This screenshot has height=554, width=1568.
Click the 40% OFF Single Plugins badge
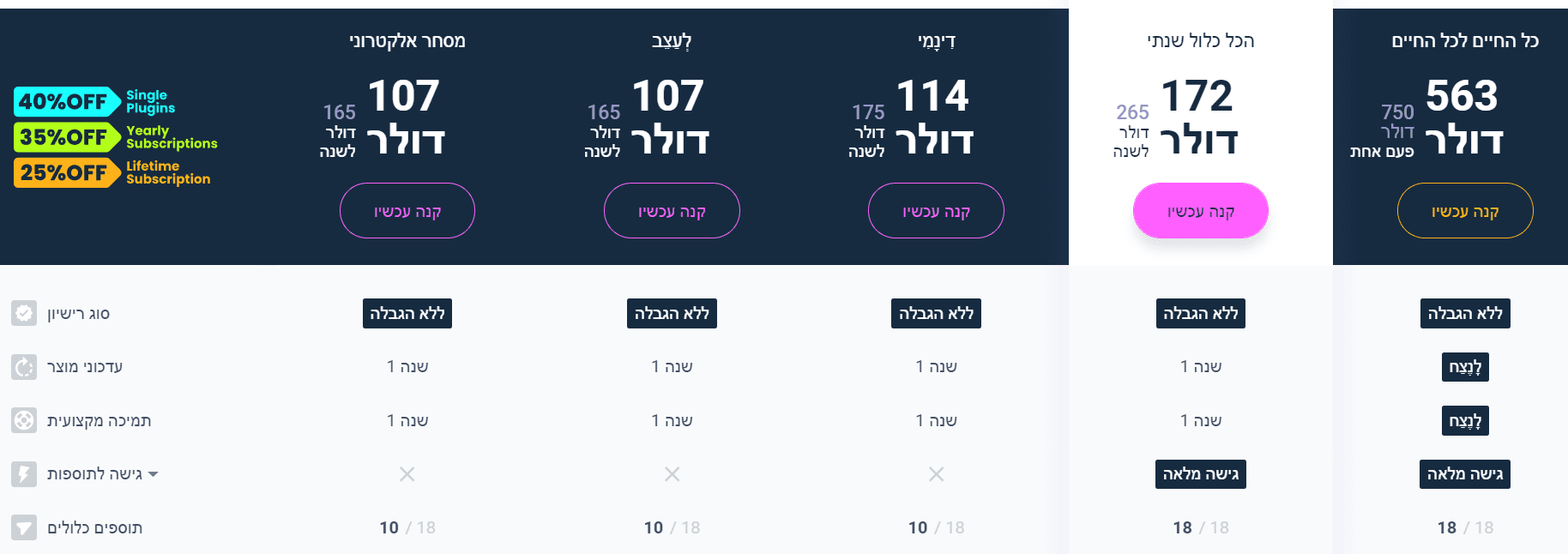(x=67, y=102)
